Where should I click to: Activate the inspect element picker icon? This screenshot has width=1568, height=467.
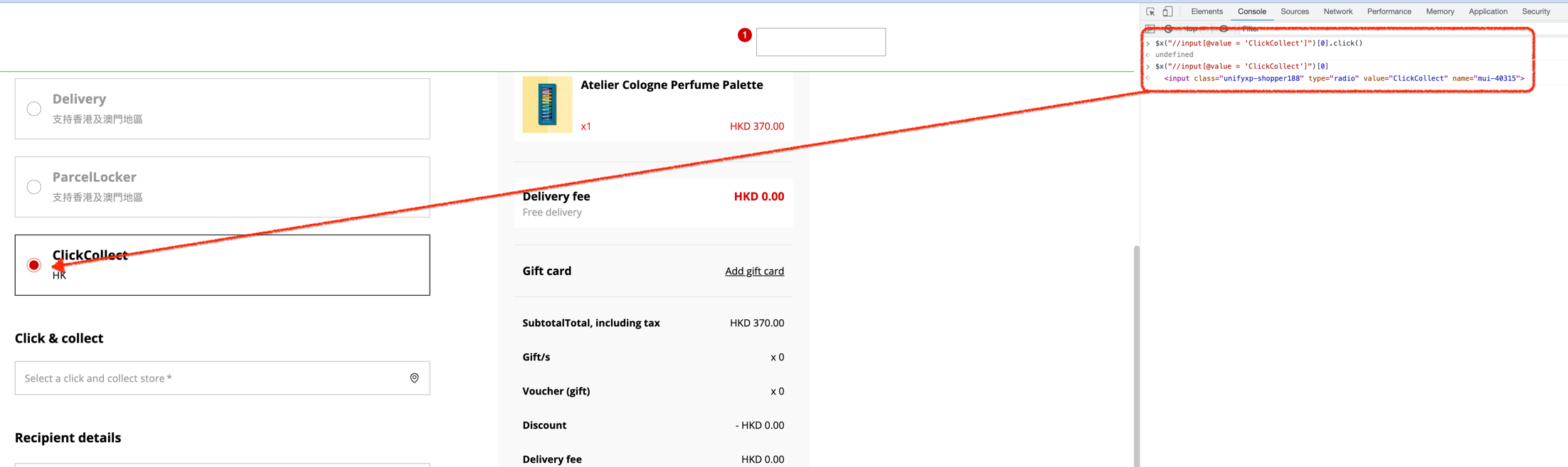(1150, 11)
